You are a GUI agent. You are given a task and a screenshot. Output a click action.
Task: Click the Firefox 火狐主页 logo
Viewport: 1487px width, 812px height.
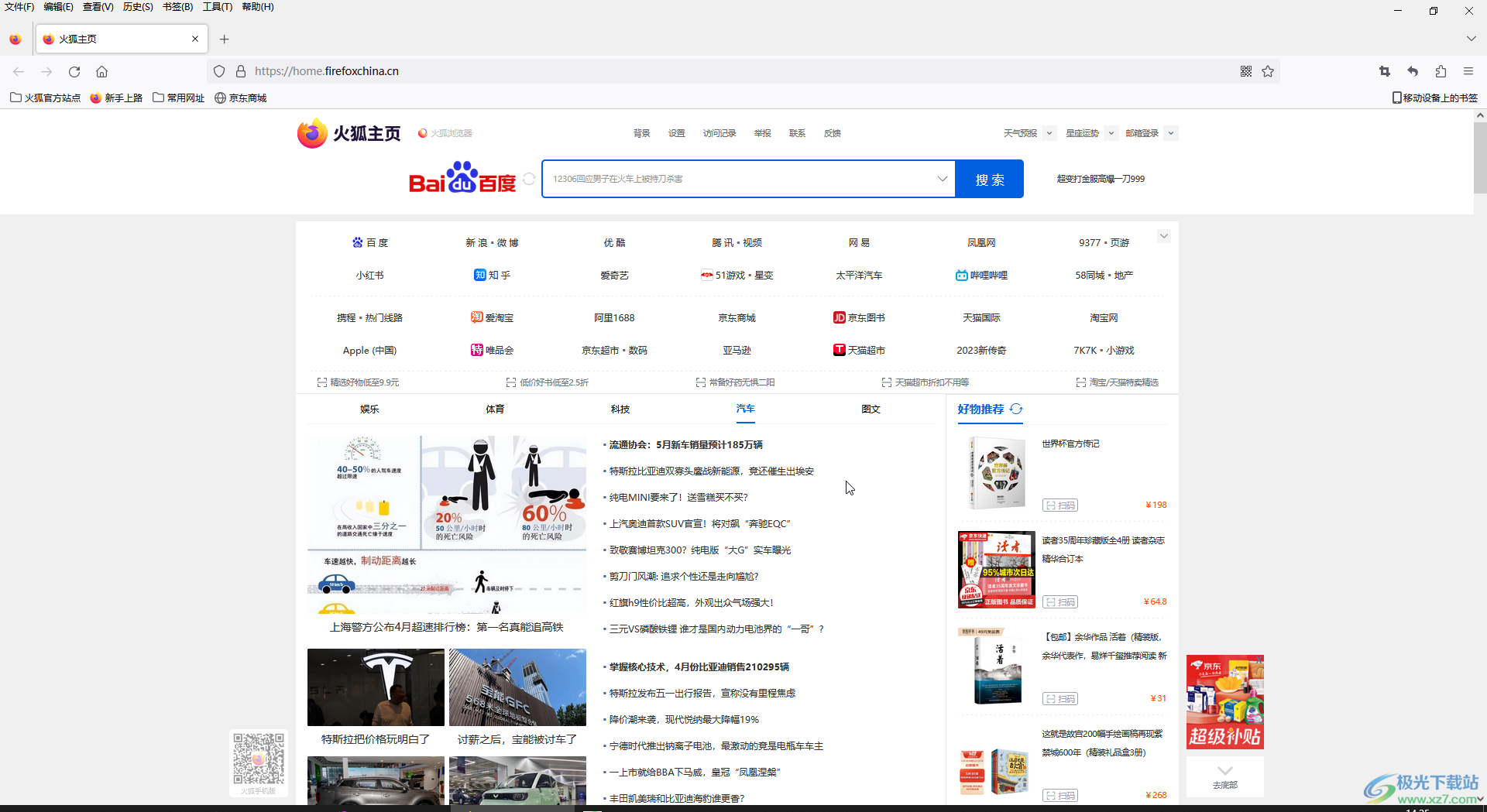tap(349, 133)
